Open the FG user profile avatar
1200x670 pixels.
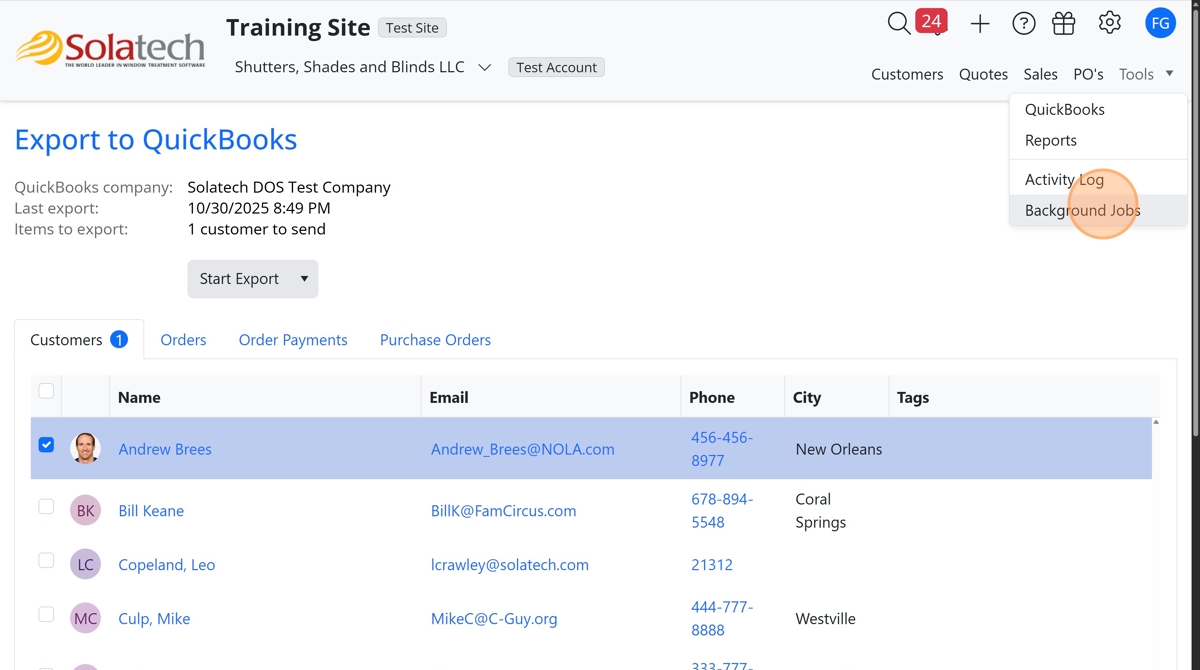click(1160, 23)
